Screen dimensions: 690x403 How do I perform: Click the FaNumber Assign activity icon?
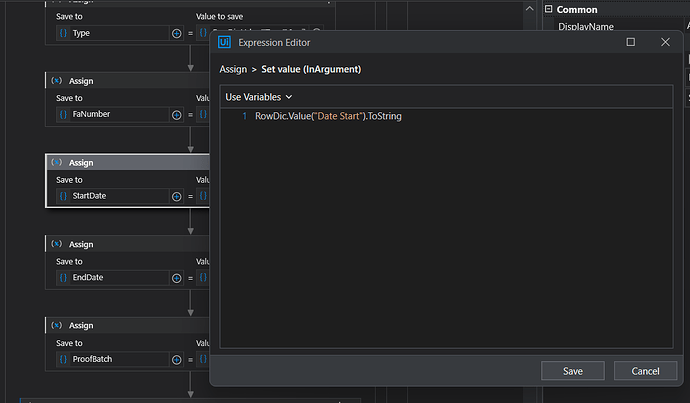56,80
